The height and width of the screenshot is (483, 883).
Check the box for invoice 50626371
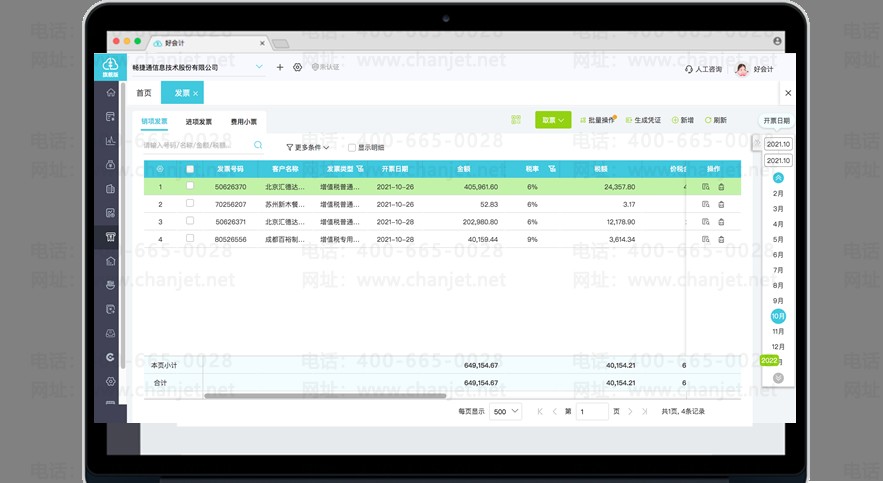point(190,221)
